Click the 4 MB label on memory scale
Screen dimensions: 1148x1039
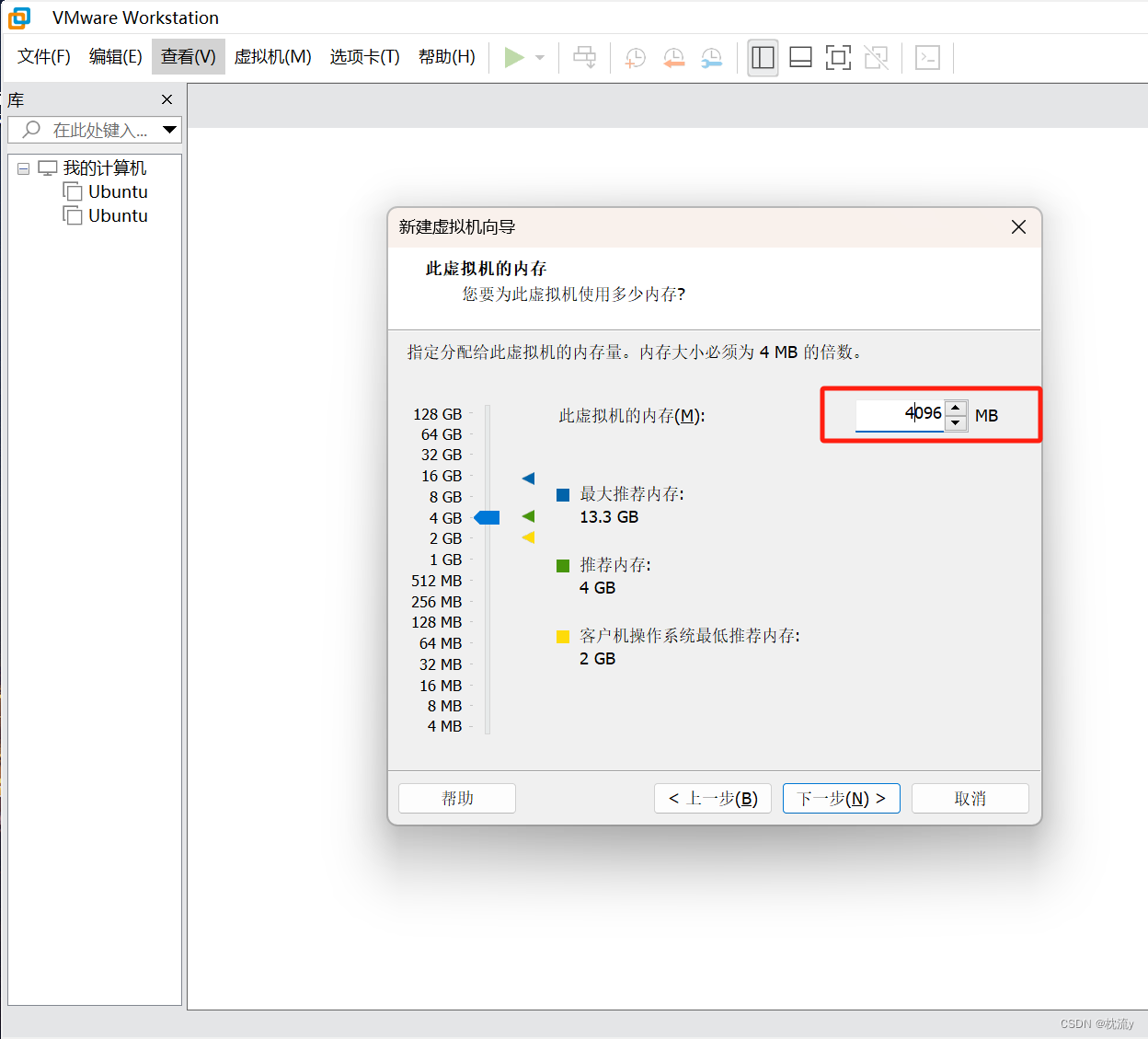(x=444, y=726)
